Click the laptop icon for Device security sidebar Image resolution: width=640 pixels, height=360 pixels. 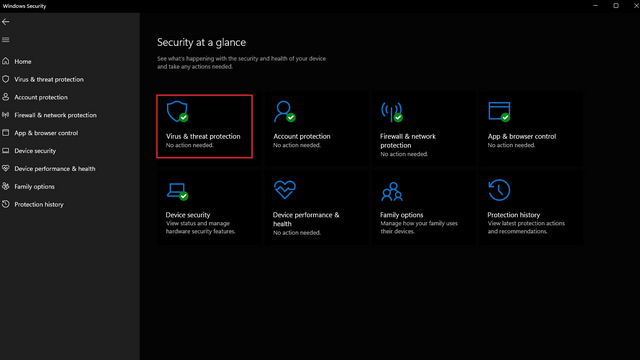[x=5, y=151]
